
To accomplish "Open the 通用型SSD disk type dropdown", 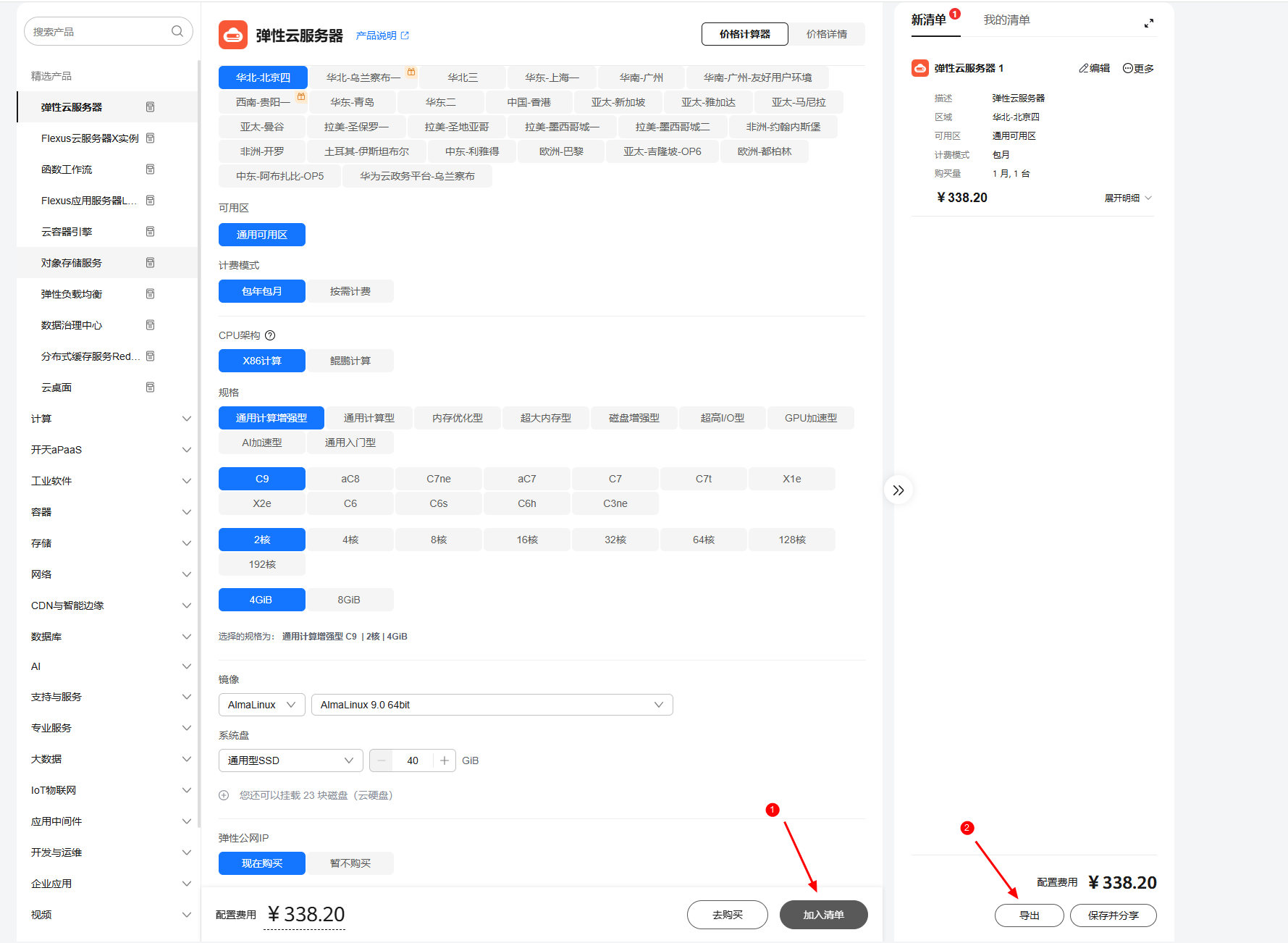I will click(x=291, y=760).
